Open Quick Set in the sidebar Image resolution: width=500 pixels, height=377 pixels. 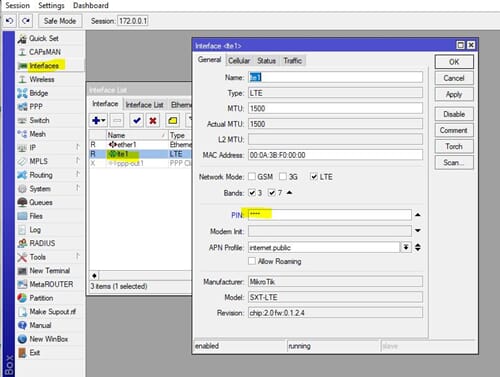tap(44, 38)
